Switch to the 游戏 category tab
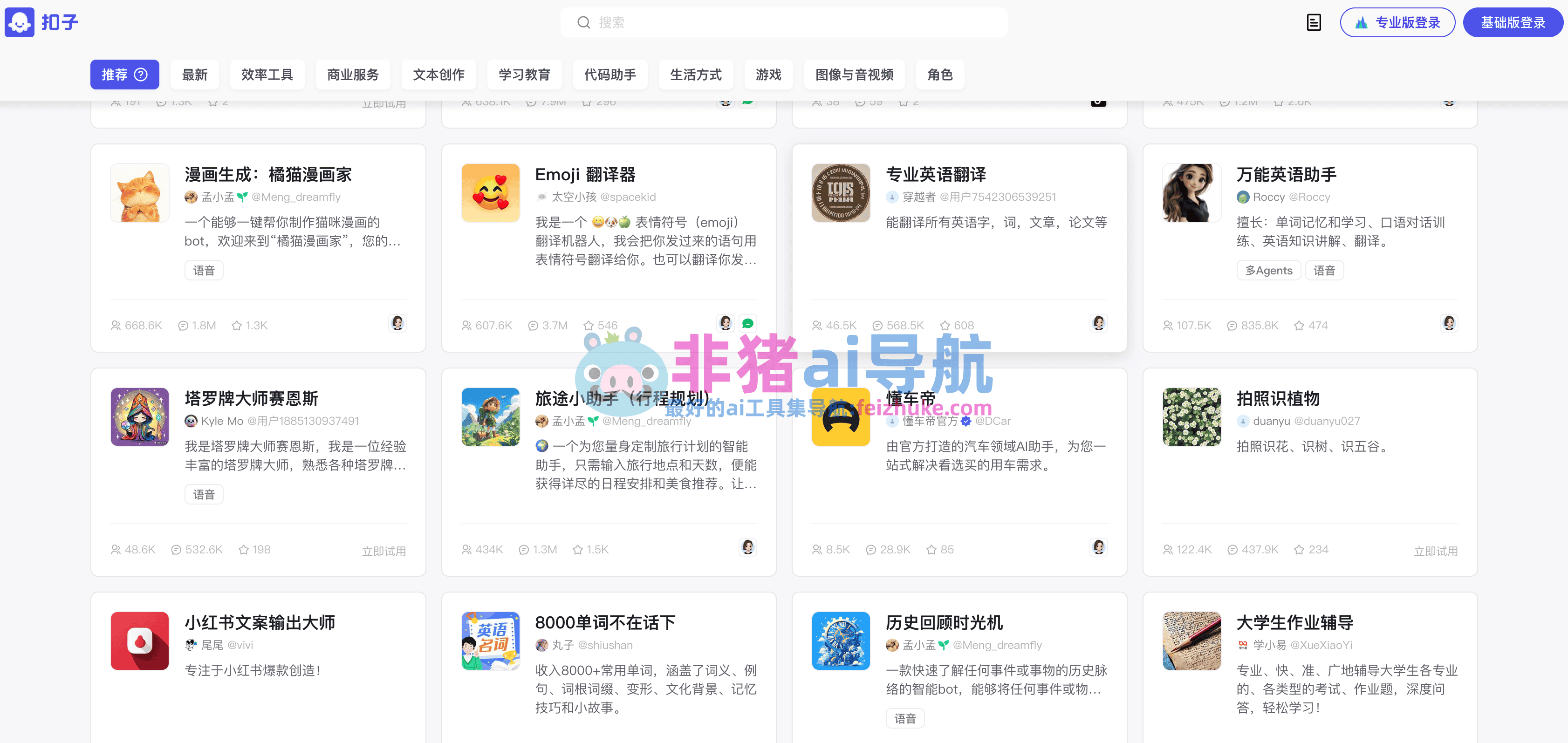Image resolution: width=1568 pixels, height=743 pixels. (768, 74)
